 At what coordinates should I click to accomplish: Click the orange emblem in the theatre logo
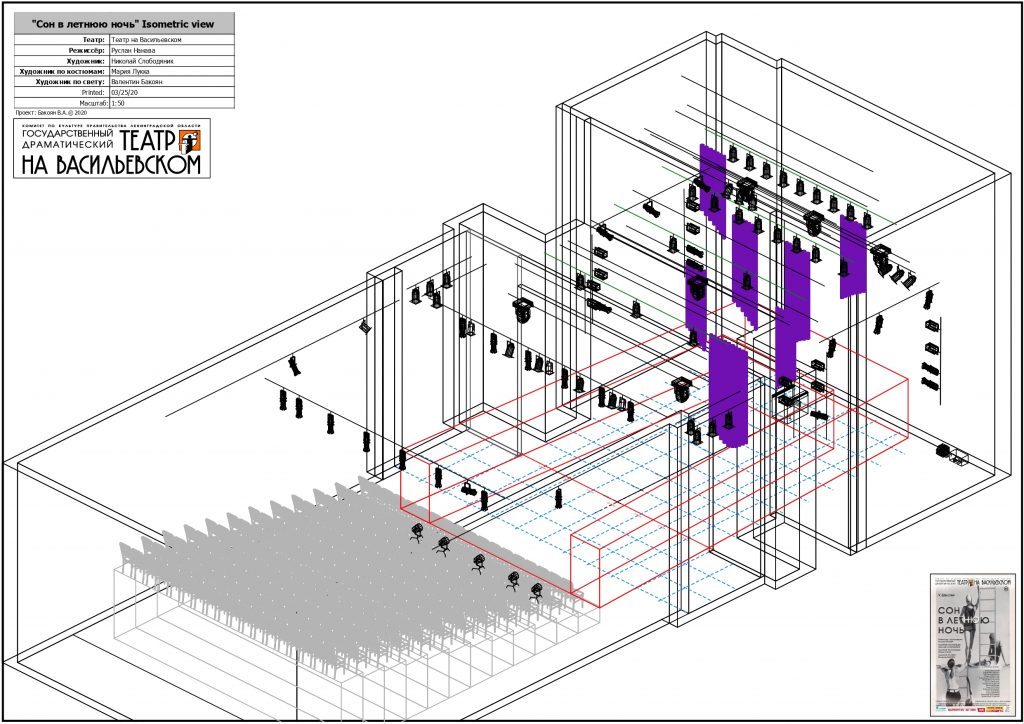pyautogui.click(x=189, y=142)
